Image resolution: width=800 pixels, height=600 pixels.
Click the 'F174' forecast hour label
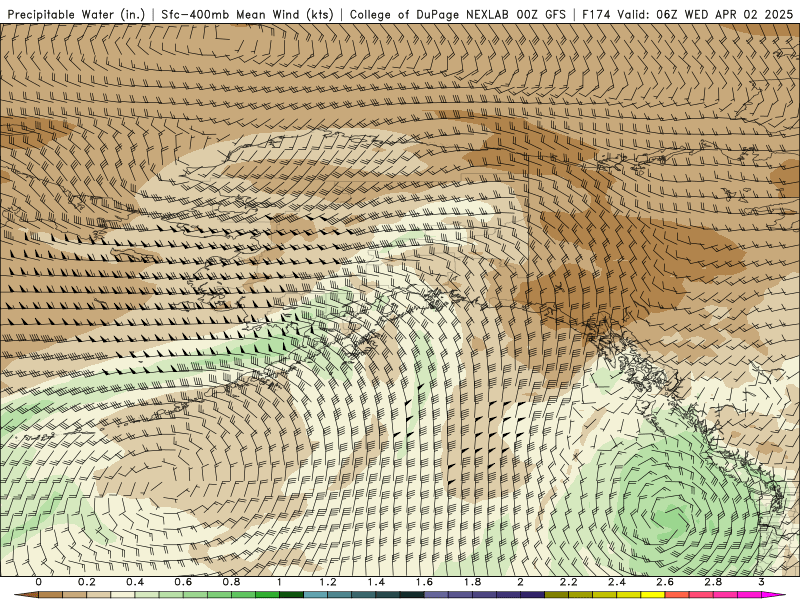pos(596,15)
